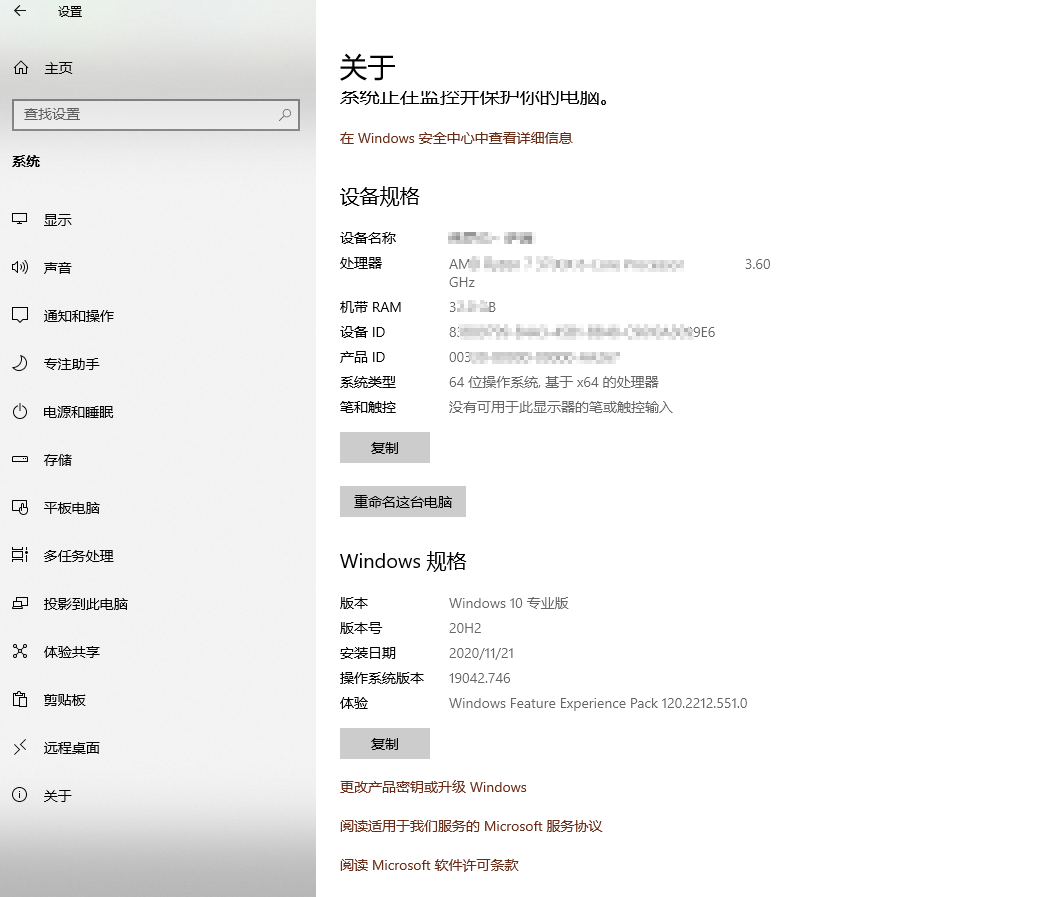Image resolution: width=1043 pixels, height=897 pixels.
Task: Go to 主页 settings home
Action: click(x=158, y=68)
